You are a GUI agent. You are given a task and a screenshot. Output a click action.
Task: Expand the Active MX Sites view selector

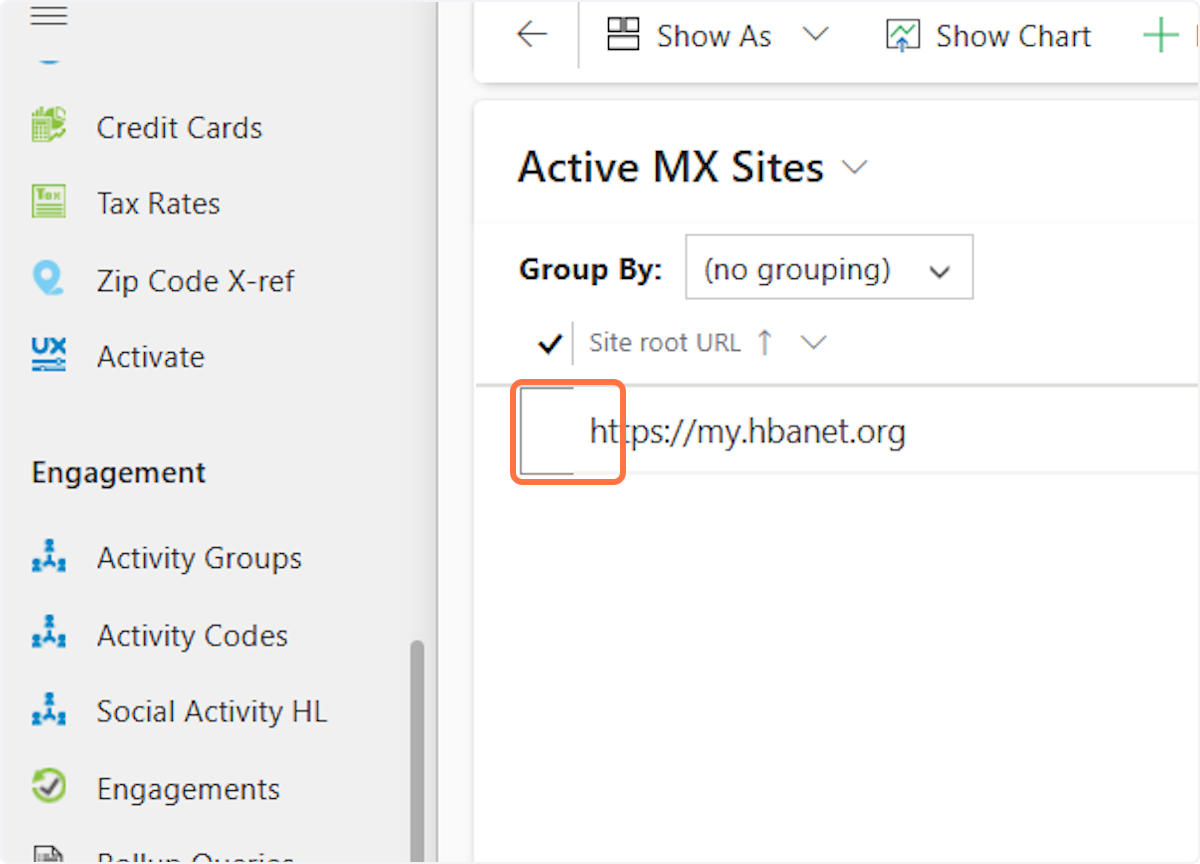(x=855, y=167)
